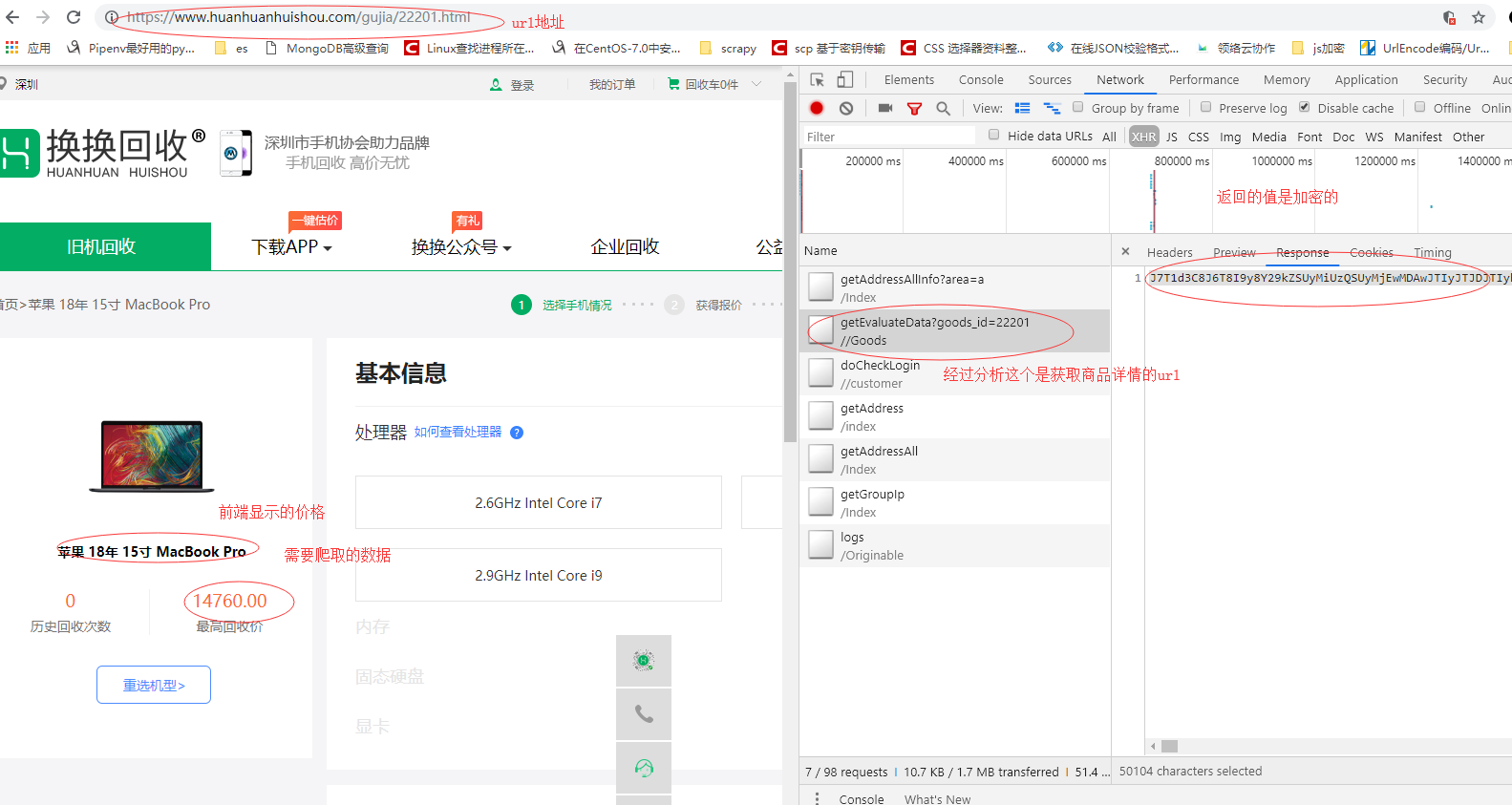Click the processor help question icon
The image size is (1512, 805).
pyautogui.click(x=517, y=433)
